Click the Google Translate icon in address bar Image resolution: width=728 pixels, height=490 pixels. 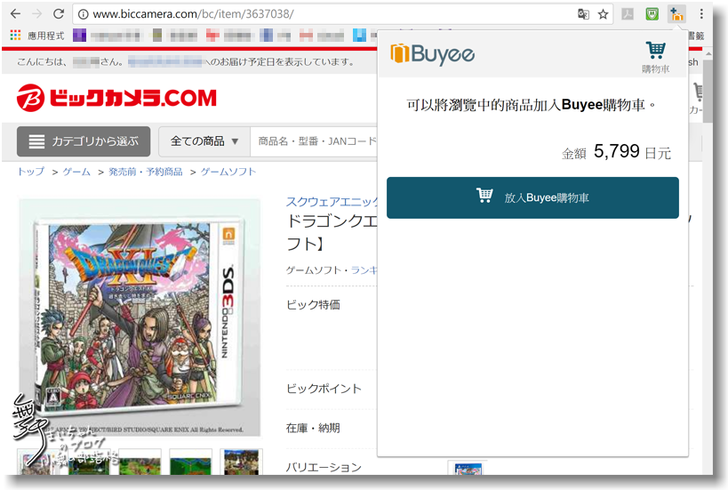pyautogui.click(x=583, y=15)
